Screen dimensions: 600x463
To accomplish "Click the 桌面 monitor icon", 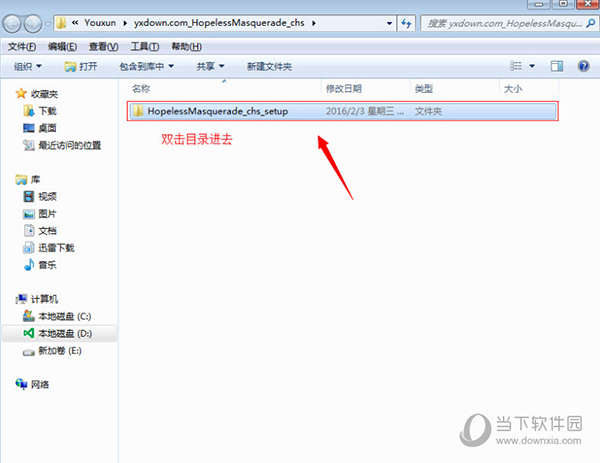I will point(29,128).
